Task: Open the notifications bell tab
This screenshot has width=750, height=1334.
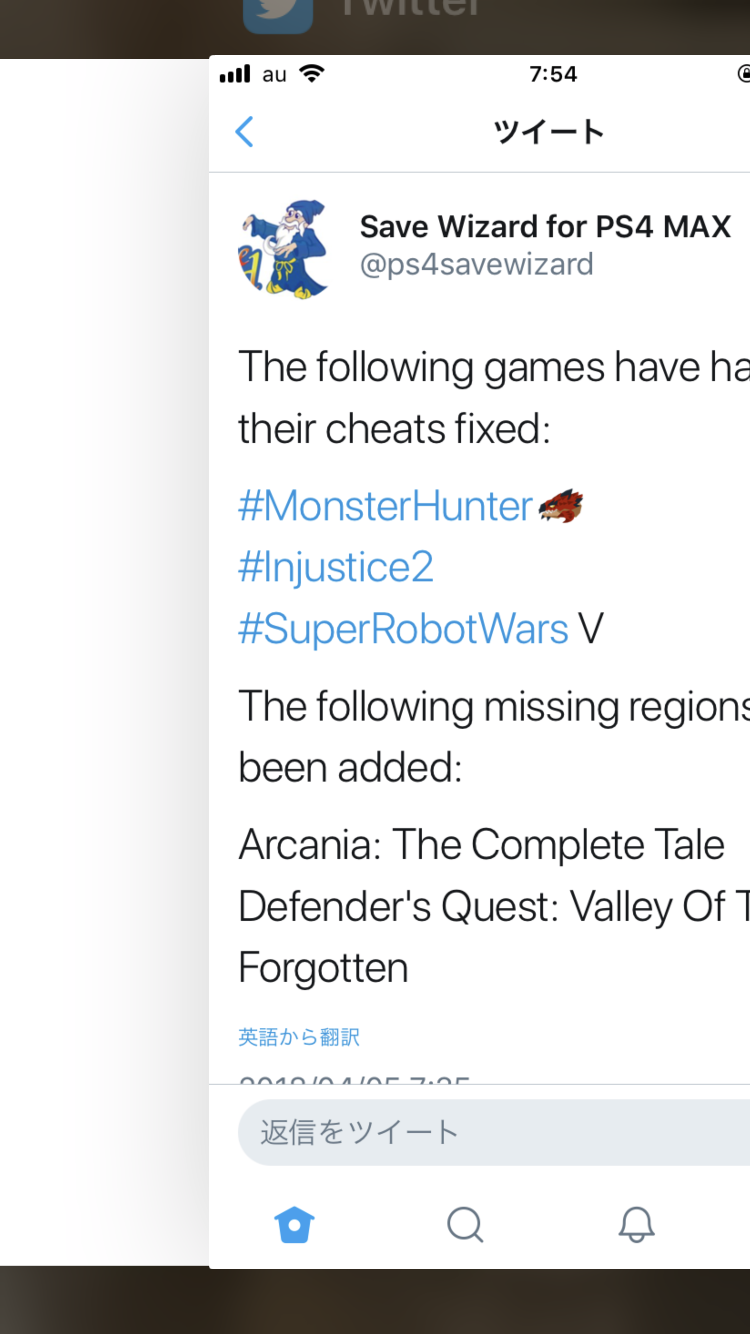Action: pyautogui.click(x=636, y=1224)
